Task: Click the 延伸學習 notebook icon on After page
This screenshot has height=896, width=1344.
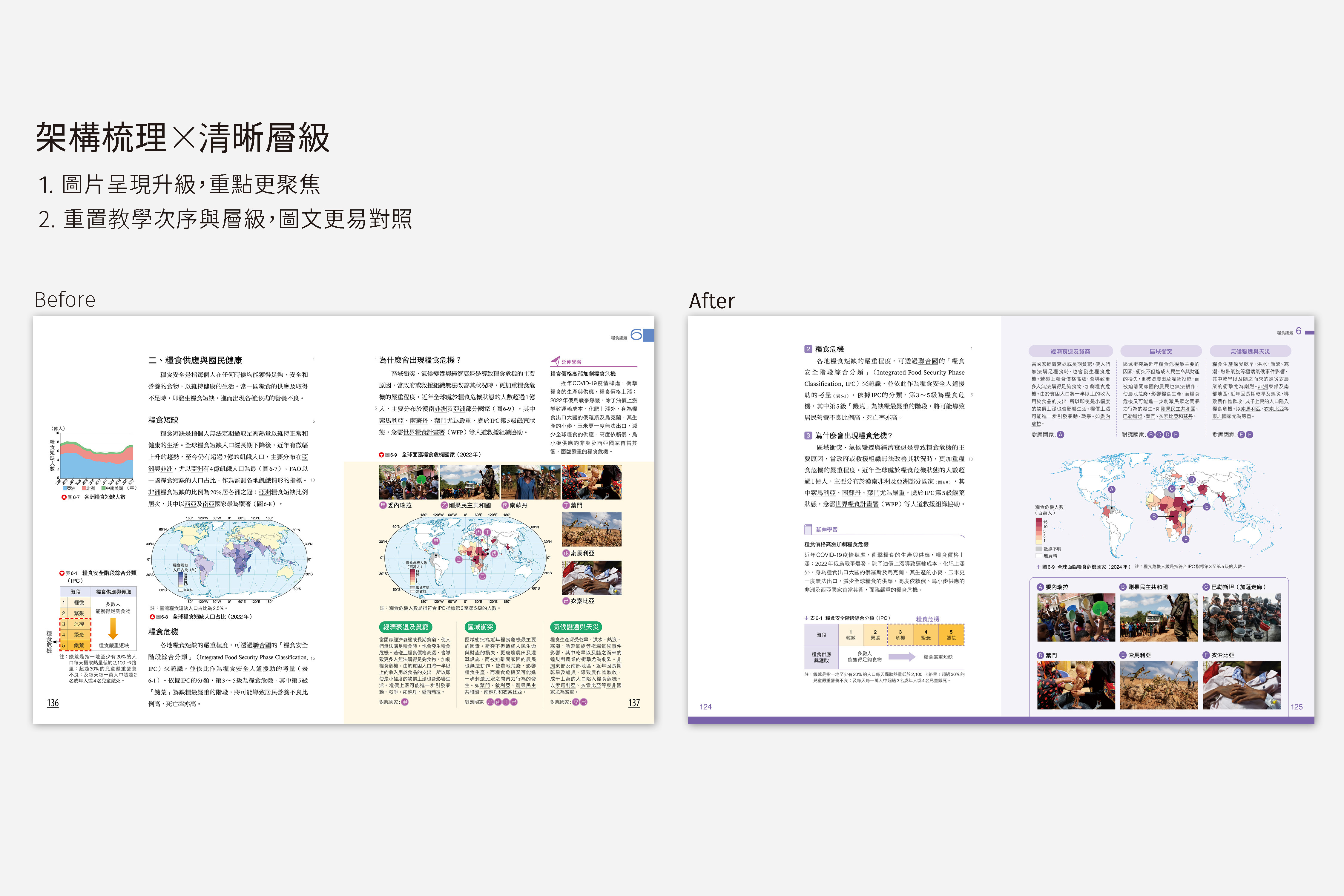Action: click(808, 529)
